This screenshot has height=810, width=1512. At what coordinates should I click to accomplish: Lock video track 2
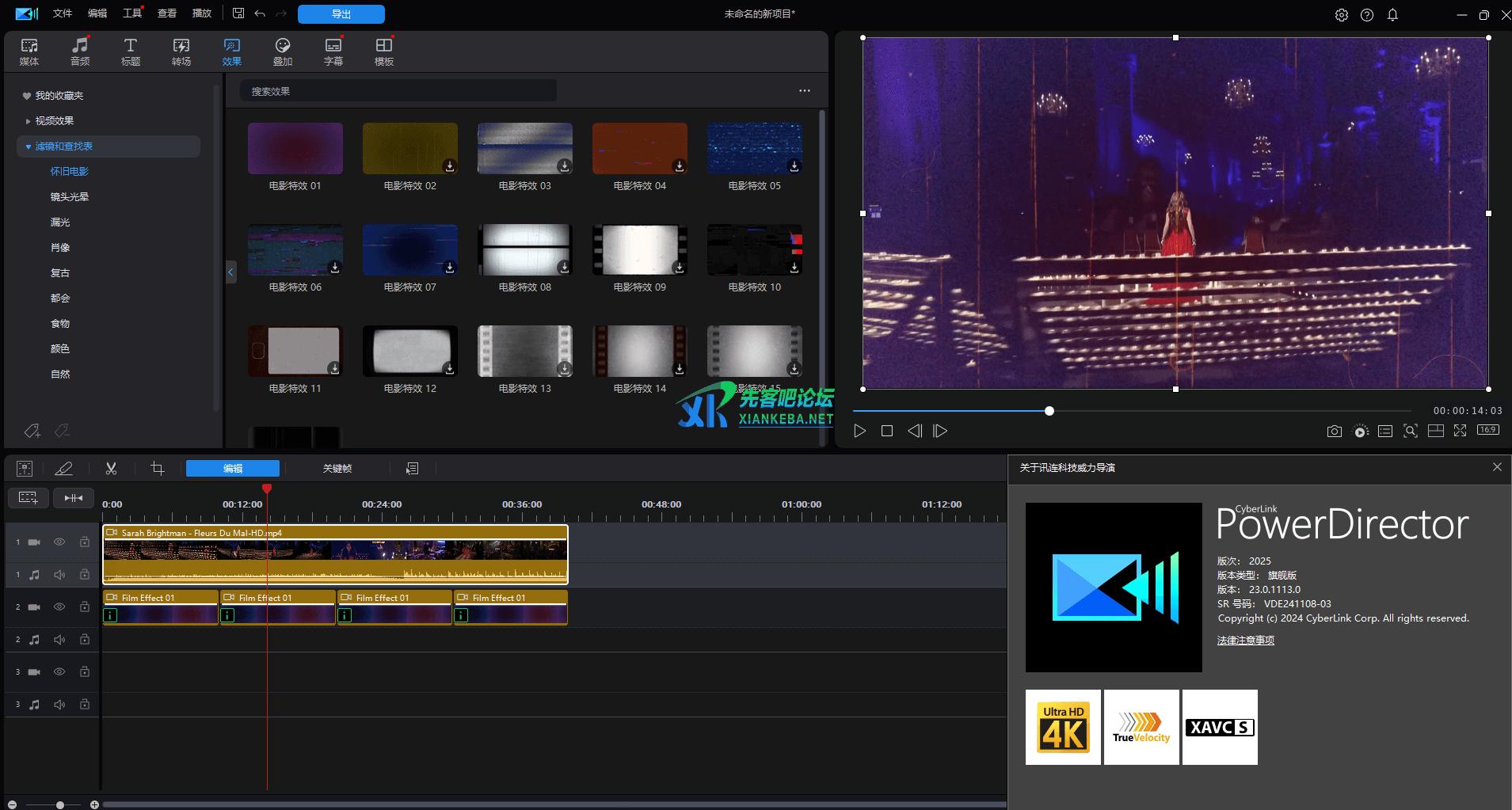pos(85,607)
